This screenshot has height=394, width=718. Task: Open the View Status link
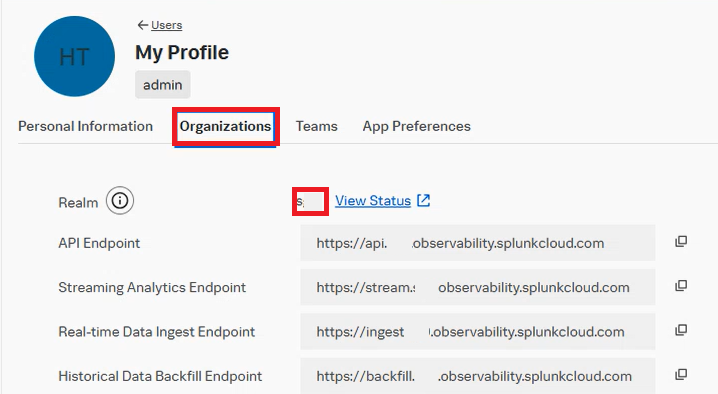373,201
